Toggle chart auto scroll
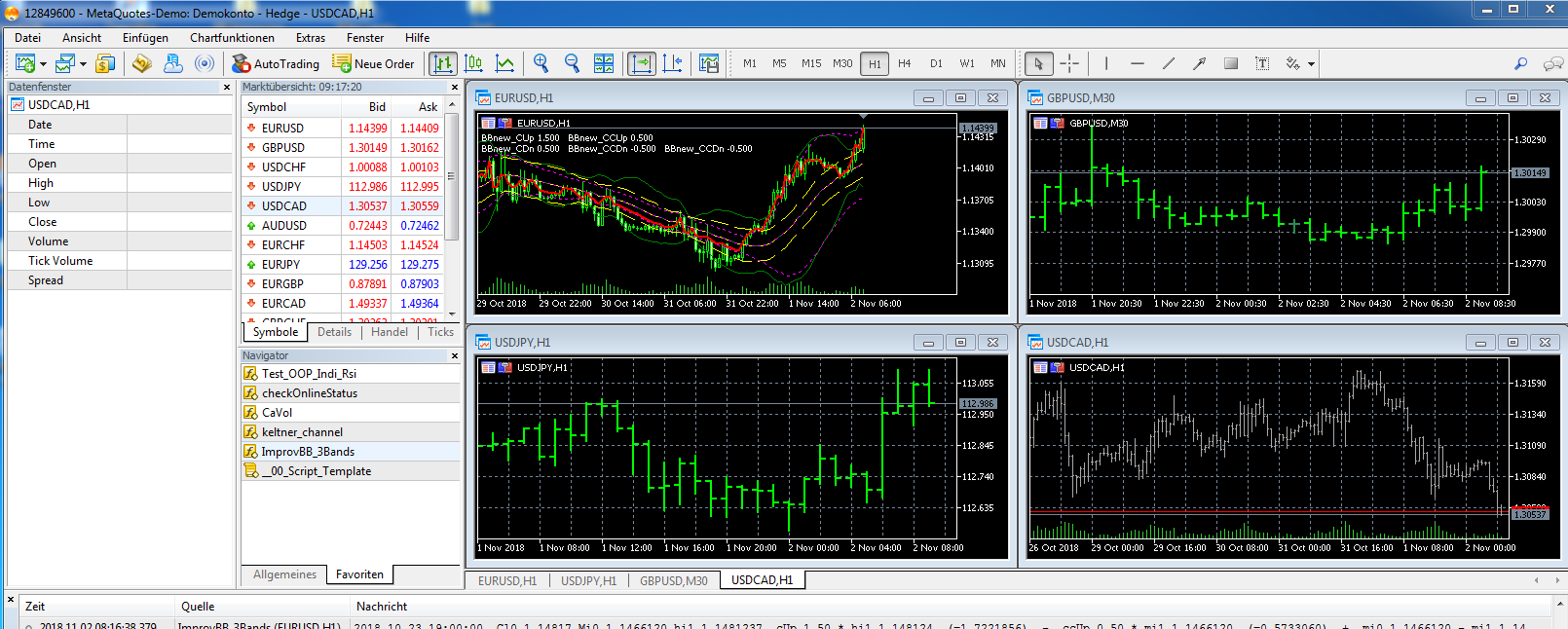 [642, 63]
